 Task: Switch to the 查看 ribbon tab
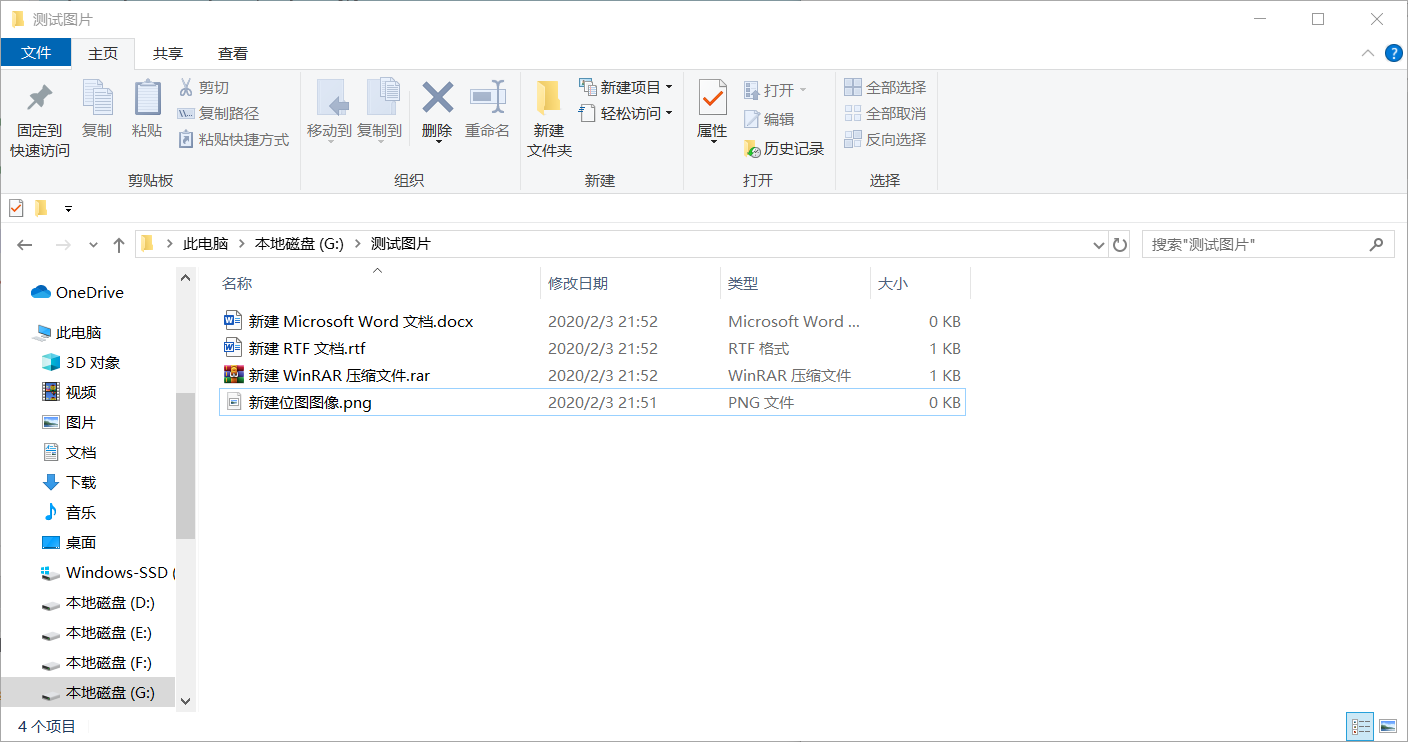[233, 53]
